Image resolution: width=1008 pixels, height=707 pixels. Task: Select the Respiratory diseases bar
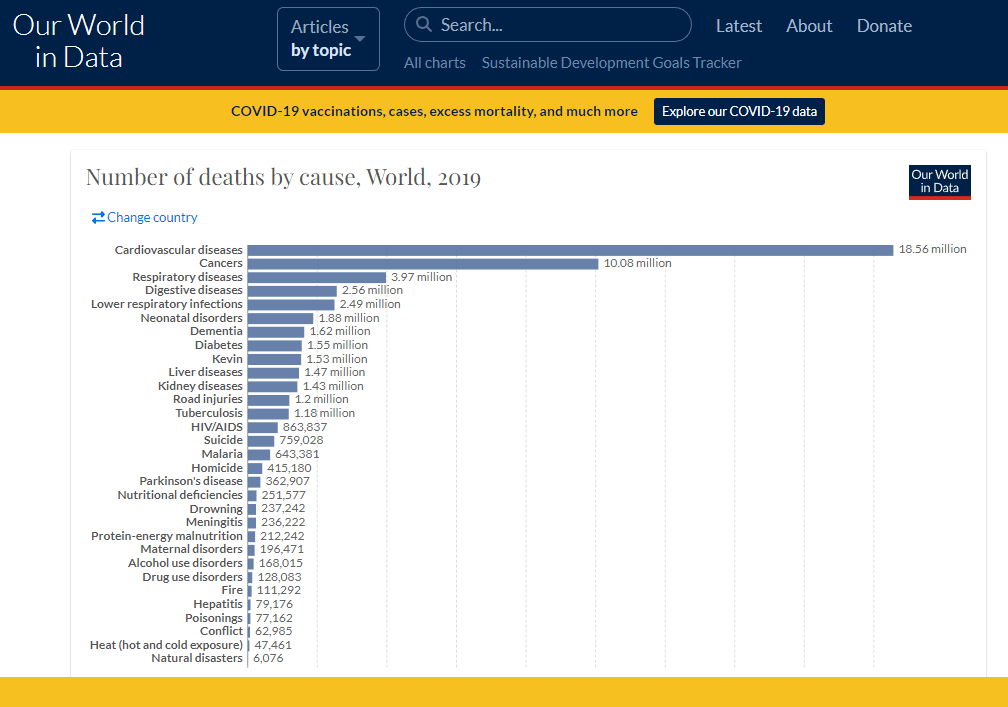pos(316,277)
